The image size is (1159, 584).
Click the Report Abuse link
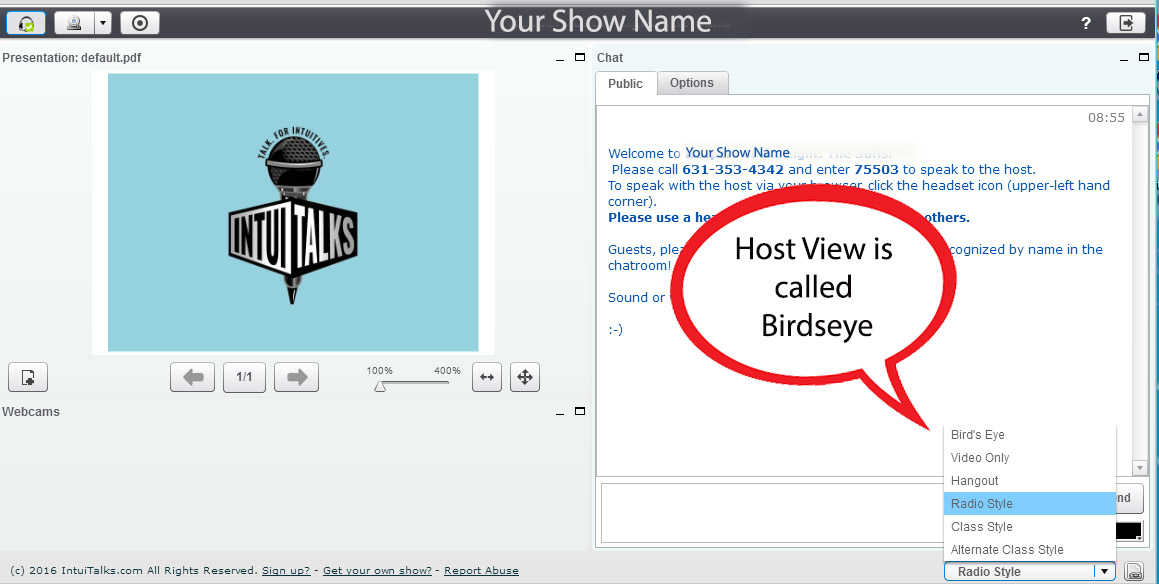(x=481, y=571)
